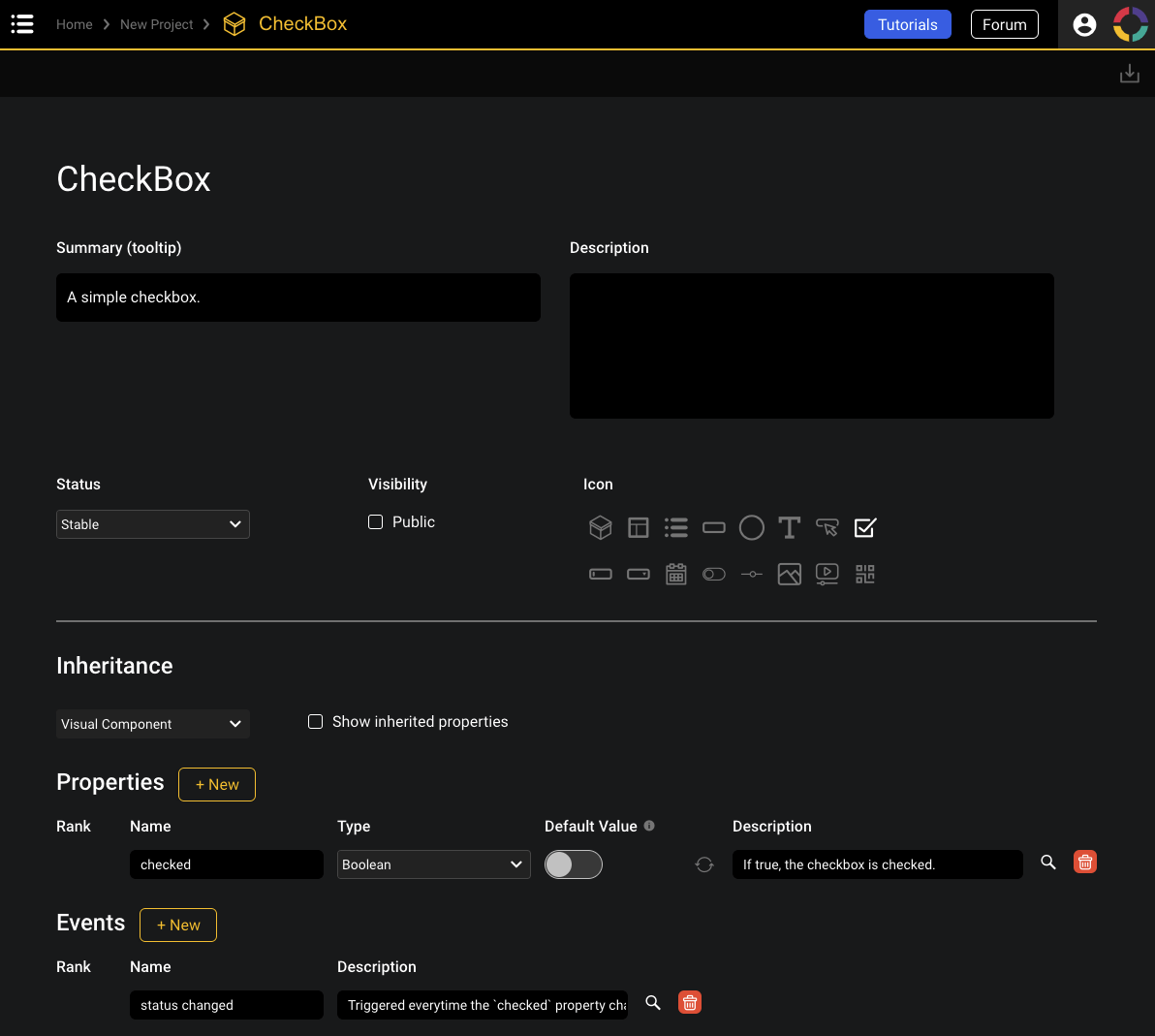Choose the circle icon as component icon
Screen dimensions: 1155x1036
tap(751, 527)
